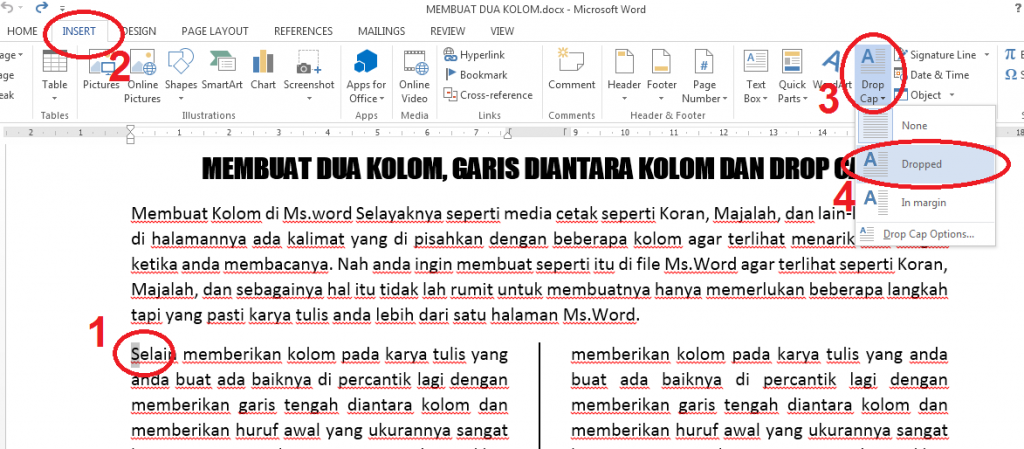Screen dimensions: 1024x449
Task: Insert Pictures from file
Action: [x=101, y=70]
